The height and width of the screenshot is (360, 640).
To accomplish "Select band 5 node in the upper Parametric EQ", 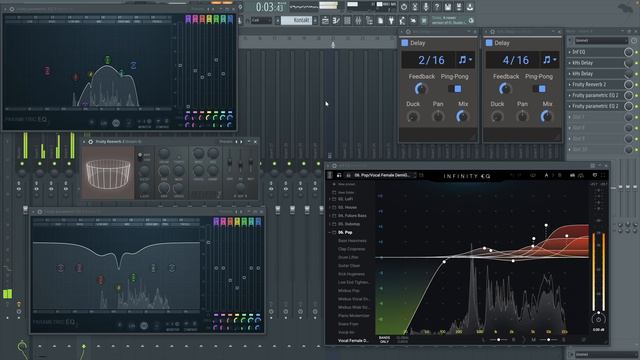I will tap(107, 60).
